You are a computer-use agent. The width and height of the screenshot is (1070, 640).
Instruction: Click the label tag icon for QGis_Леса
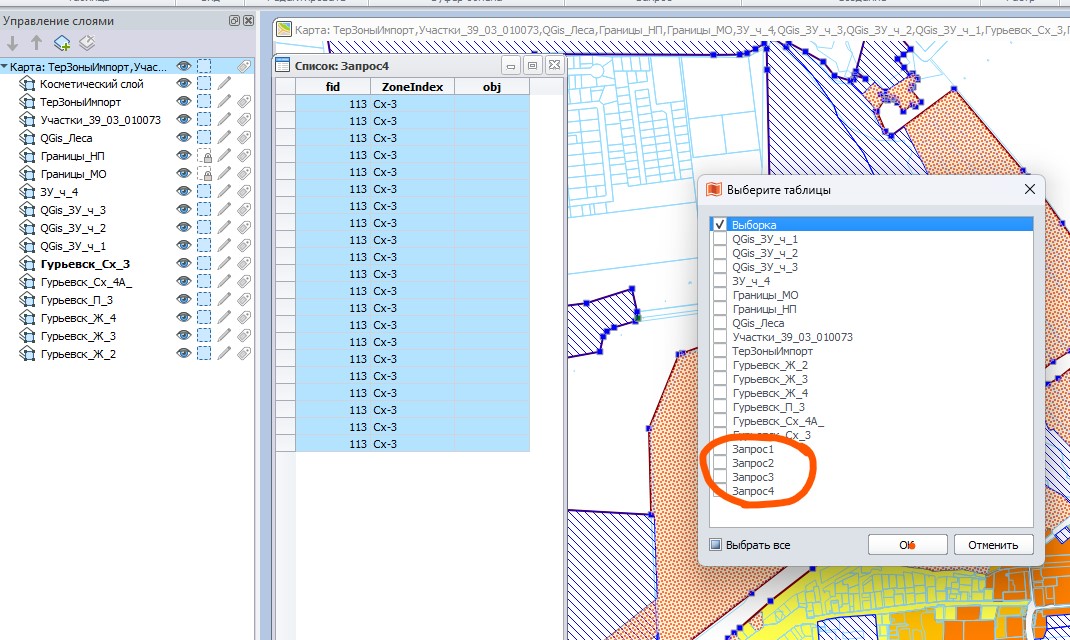[244, 138]
